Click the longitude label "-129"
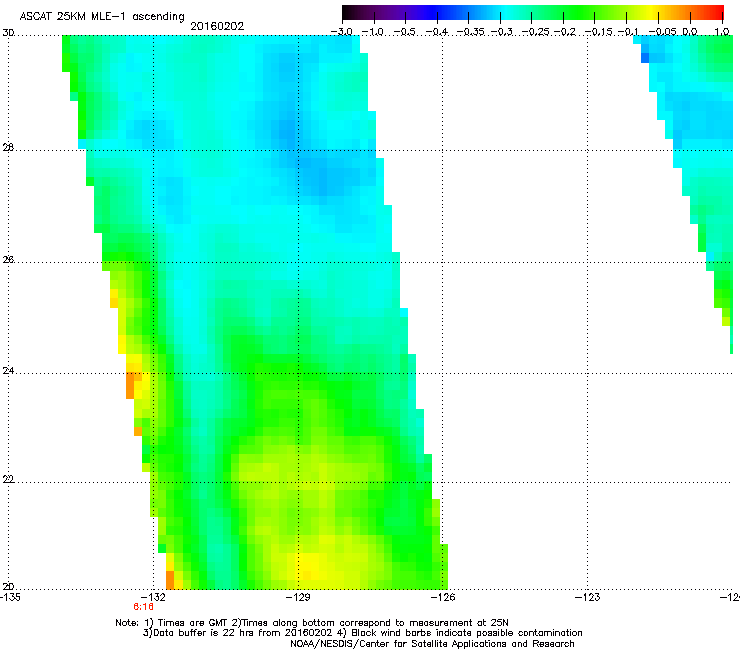This screenshot has width=740, height=650. 298,597
